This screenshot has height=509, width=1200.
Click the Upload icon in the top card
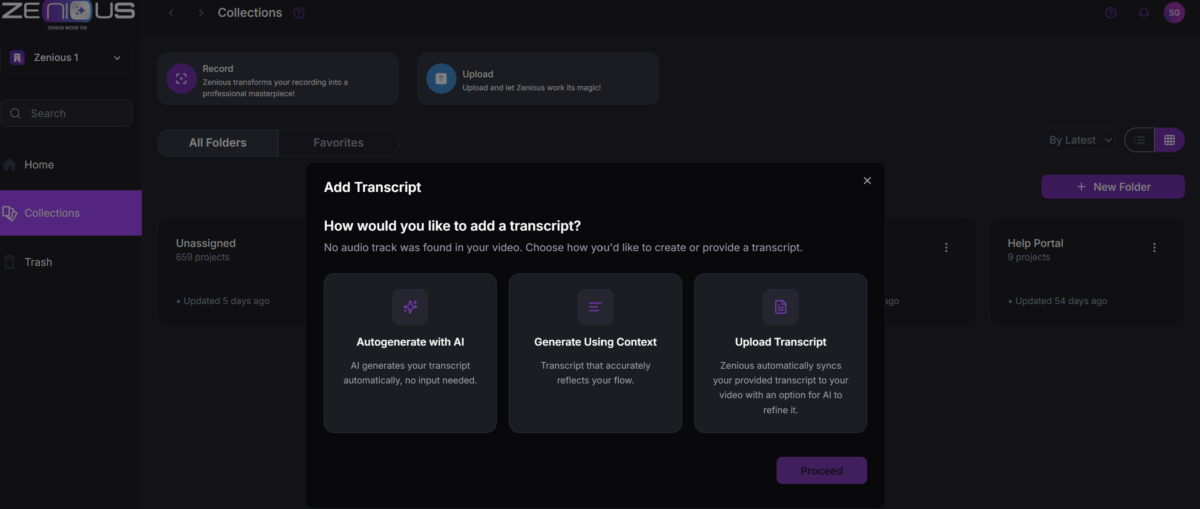point(441,78)
